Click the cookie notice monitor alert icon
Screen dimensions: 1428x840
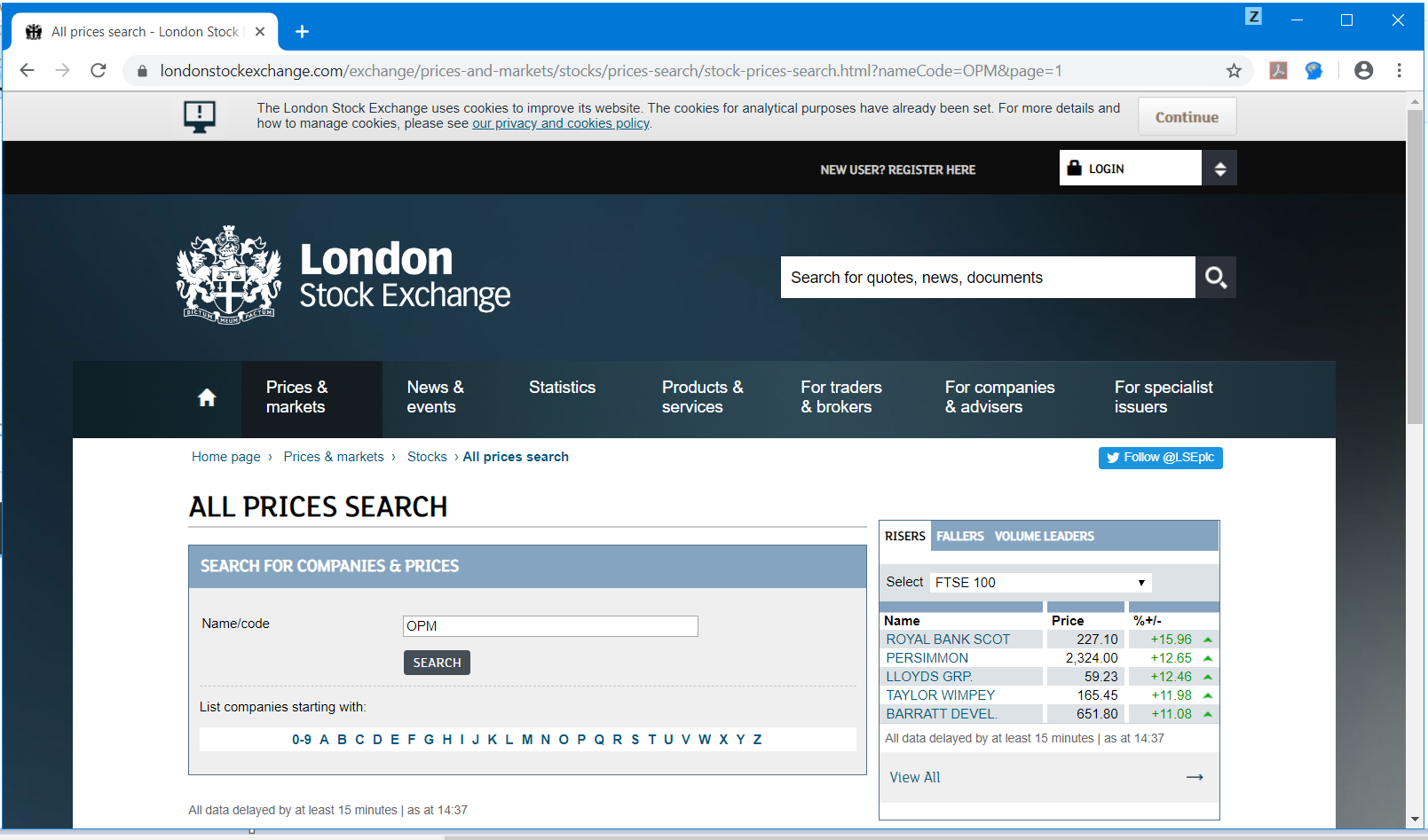(200, 116)
